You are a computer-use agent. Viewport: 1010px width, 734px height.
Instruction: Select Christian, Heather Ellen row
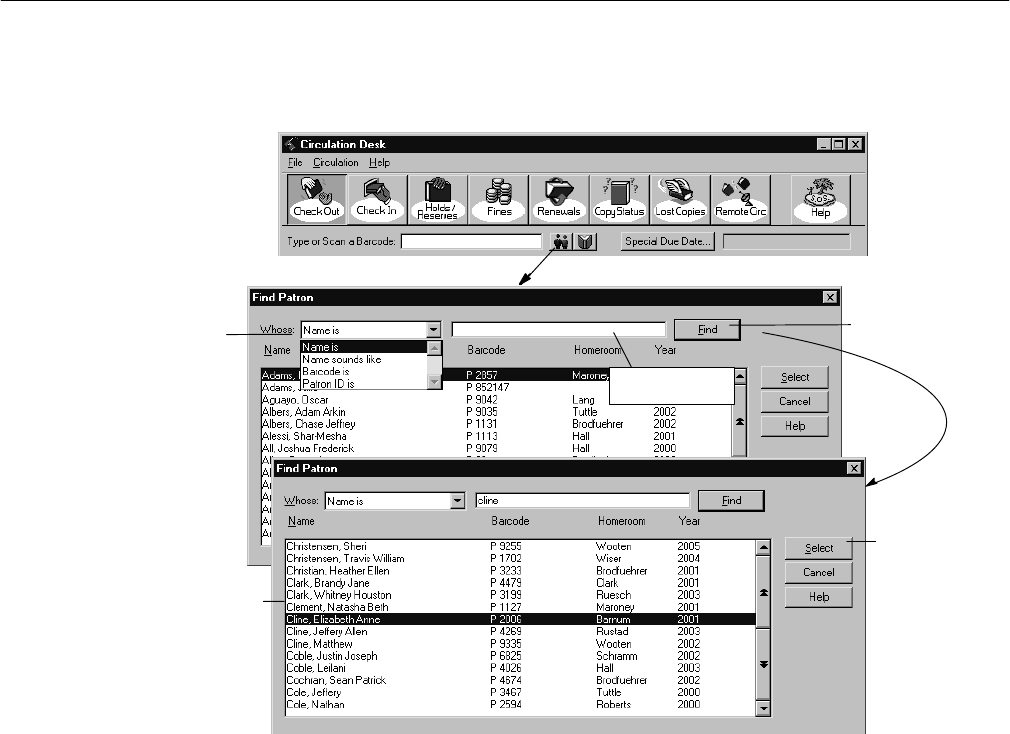click(520, 570)
